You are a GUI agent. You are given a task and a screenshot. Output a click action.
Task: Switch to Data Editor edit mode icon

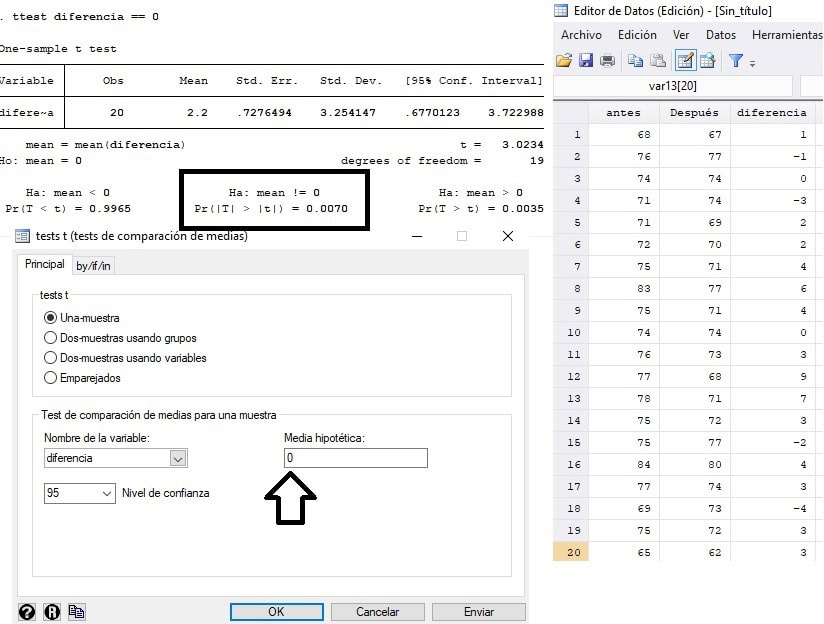coord(686,61)
